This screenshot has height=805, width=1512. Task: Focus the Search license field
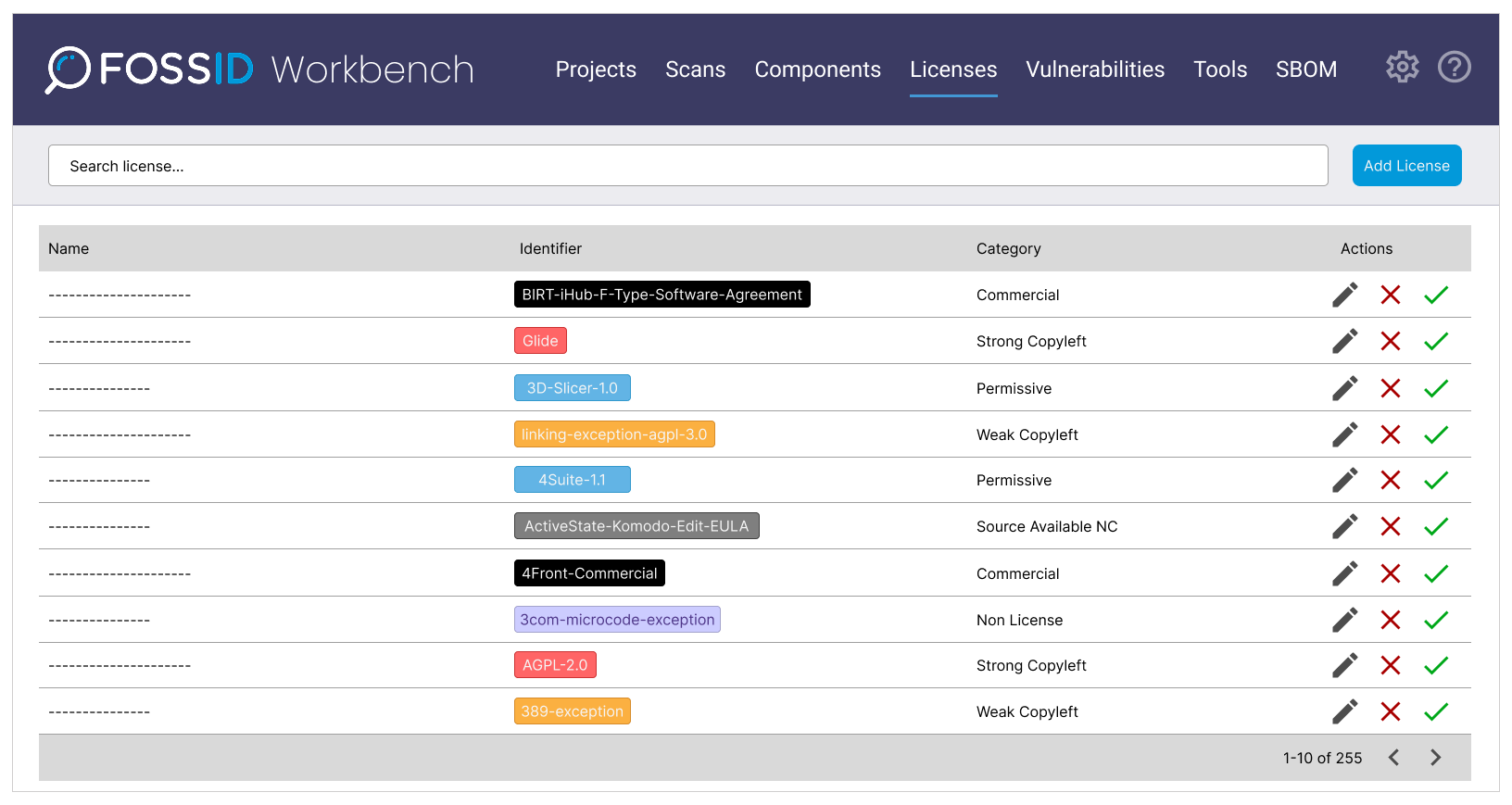(x=688, y=166)
